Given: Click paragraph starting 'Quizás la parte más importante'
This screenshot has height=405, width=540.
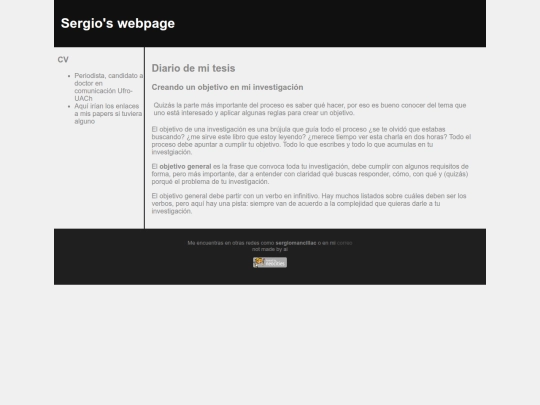Looking at the screenshot, I should click(310, 109).
